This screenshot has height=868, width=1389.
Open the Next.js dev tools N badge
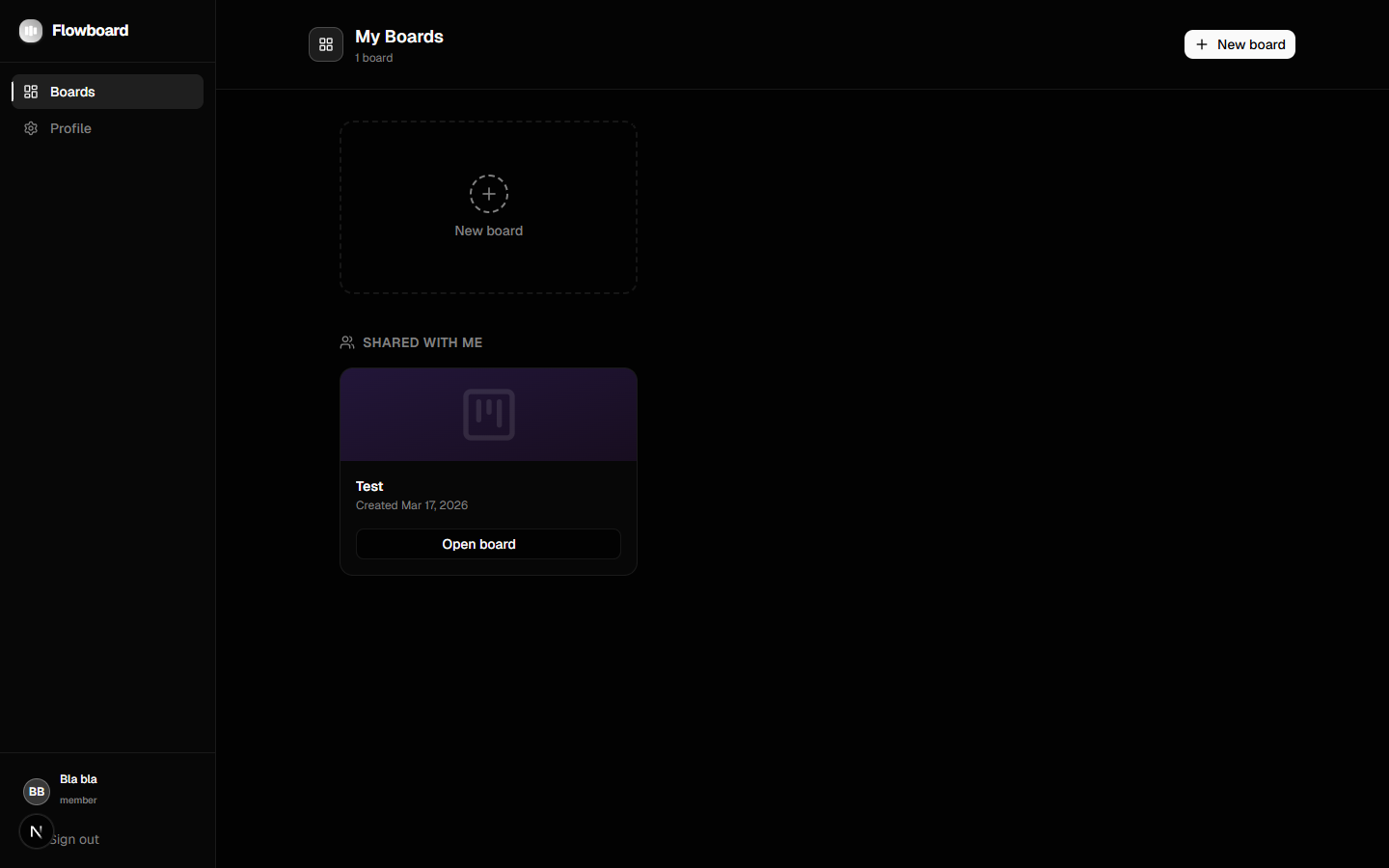(x=37, y=831)
